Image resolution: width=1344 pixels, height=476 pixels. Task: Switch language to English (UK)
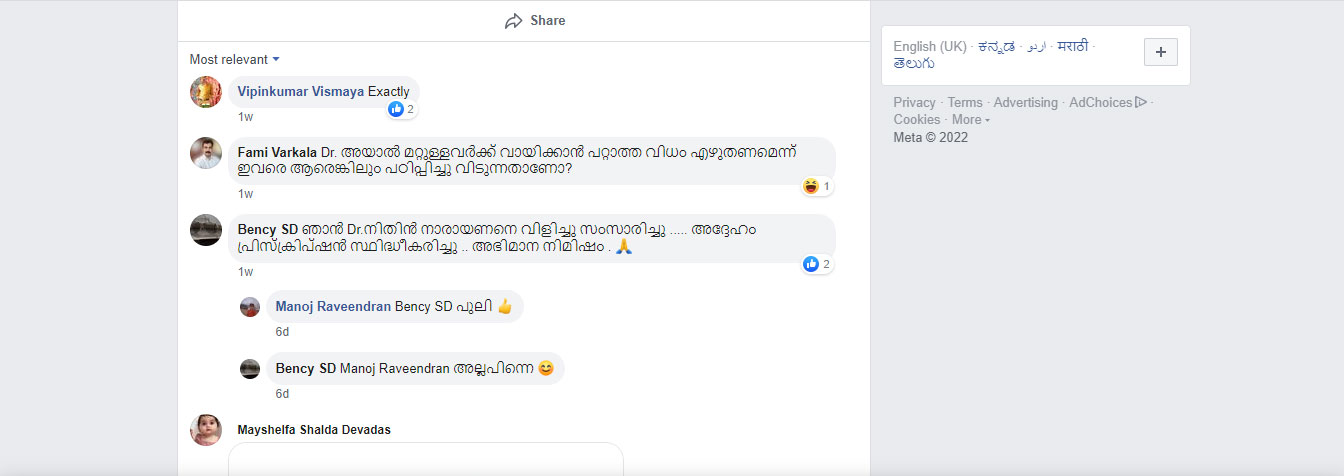930,46
